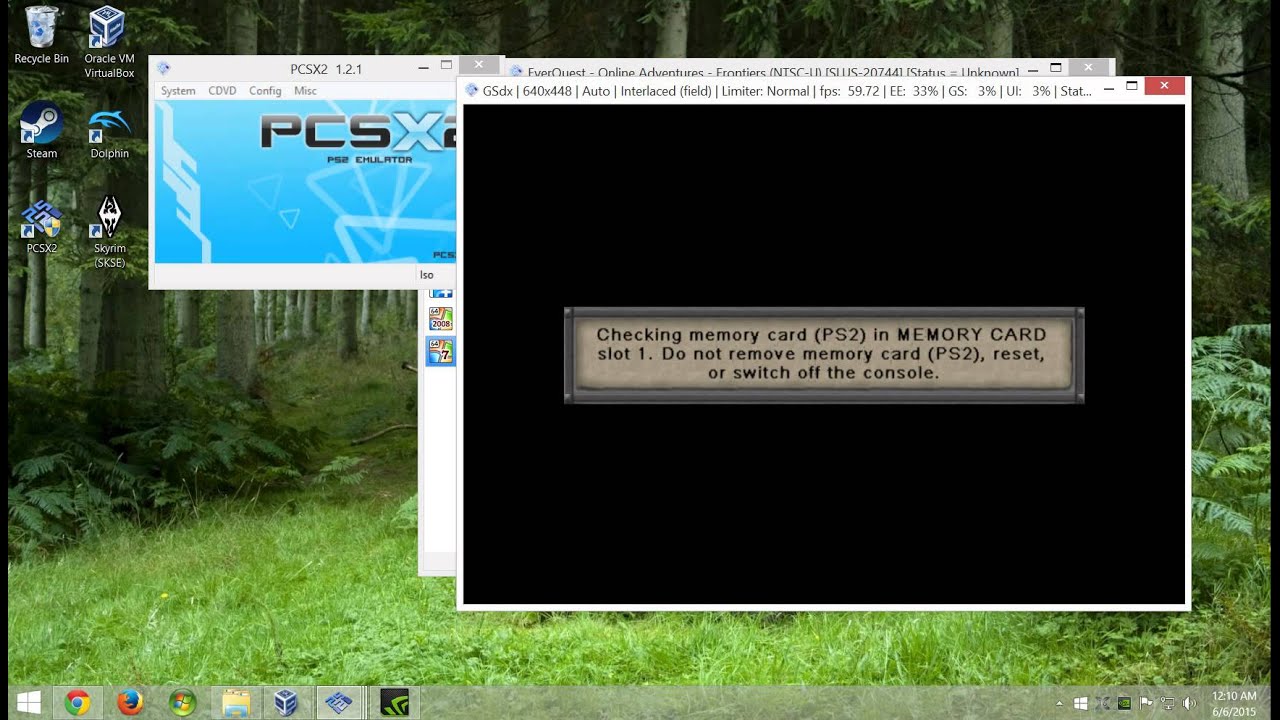1280x720 pixels.
Task: Close the GSdx game window
Action: pyautogui.click(x=1165, y=86)
